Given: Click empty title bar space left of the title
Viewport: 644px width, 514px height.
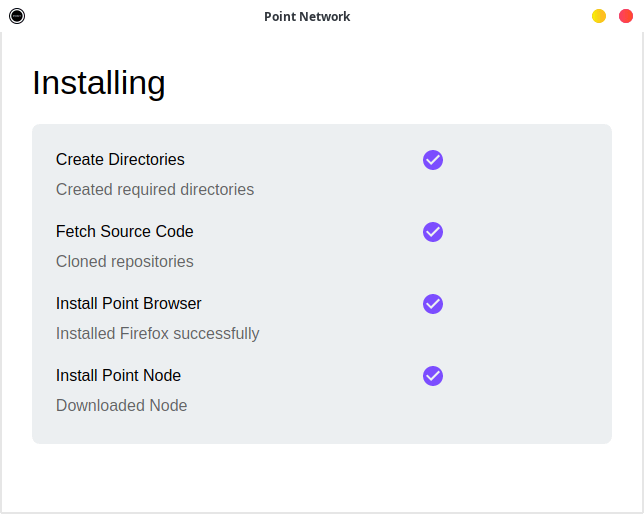Looking at the screenshot, I should [x=140, y=16].
